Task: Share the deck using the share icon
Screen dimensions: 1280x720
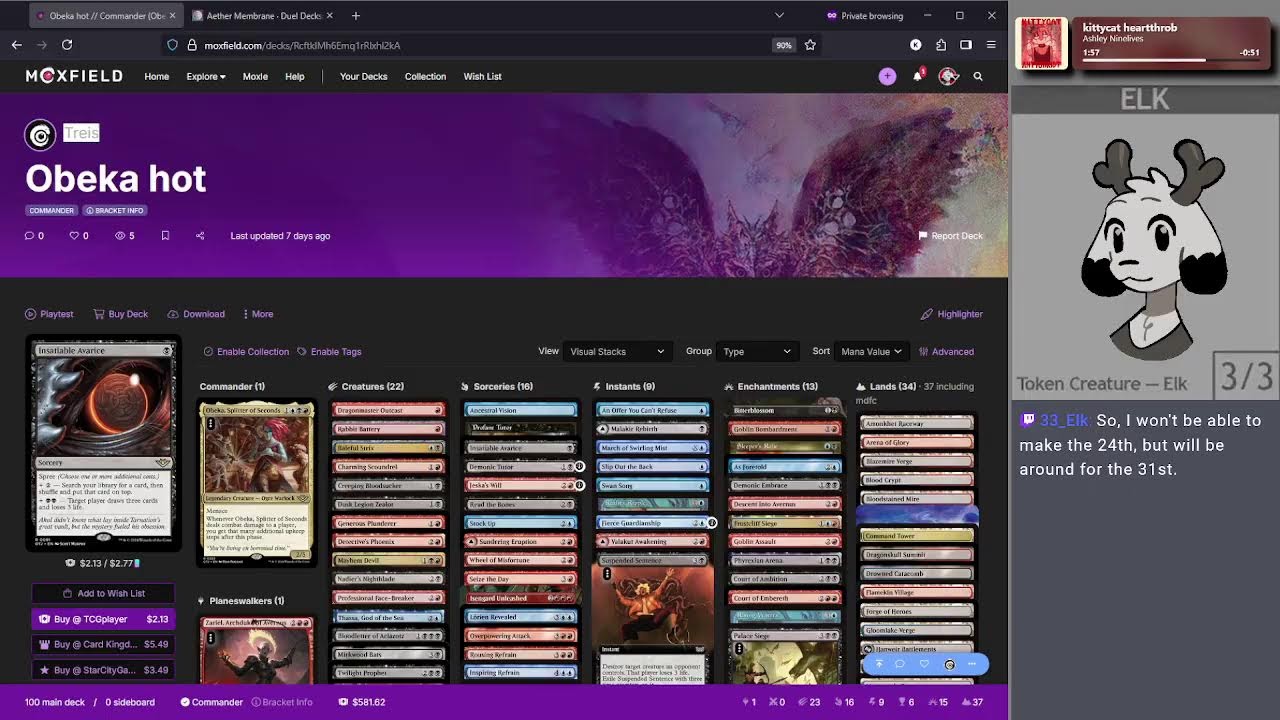Action: click(200, 236)
